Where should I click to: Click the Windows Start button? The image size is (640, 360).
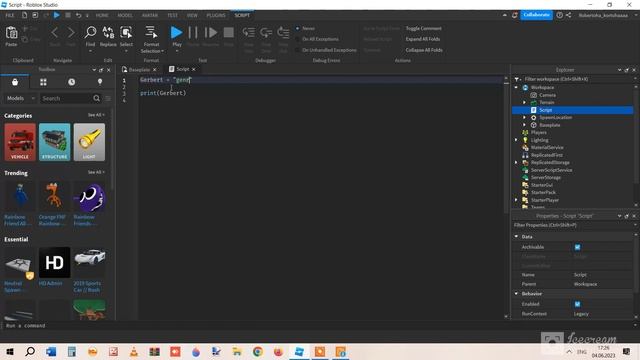9,351
